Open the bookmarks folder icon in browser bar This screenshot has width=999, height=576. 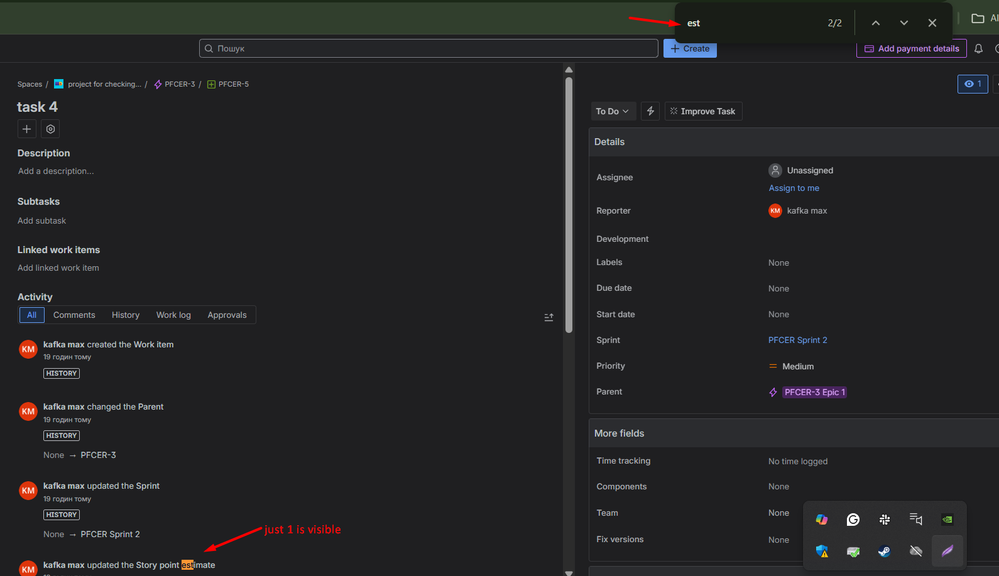click(977, 18)
